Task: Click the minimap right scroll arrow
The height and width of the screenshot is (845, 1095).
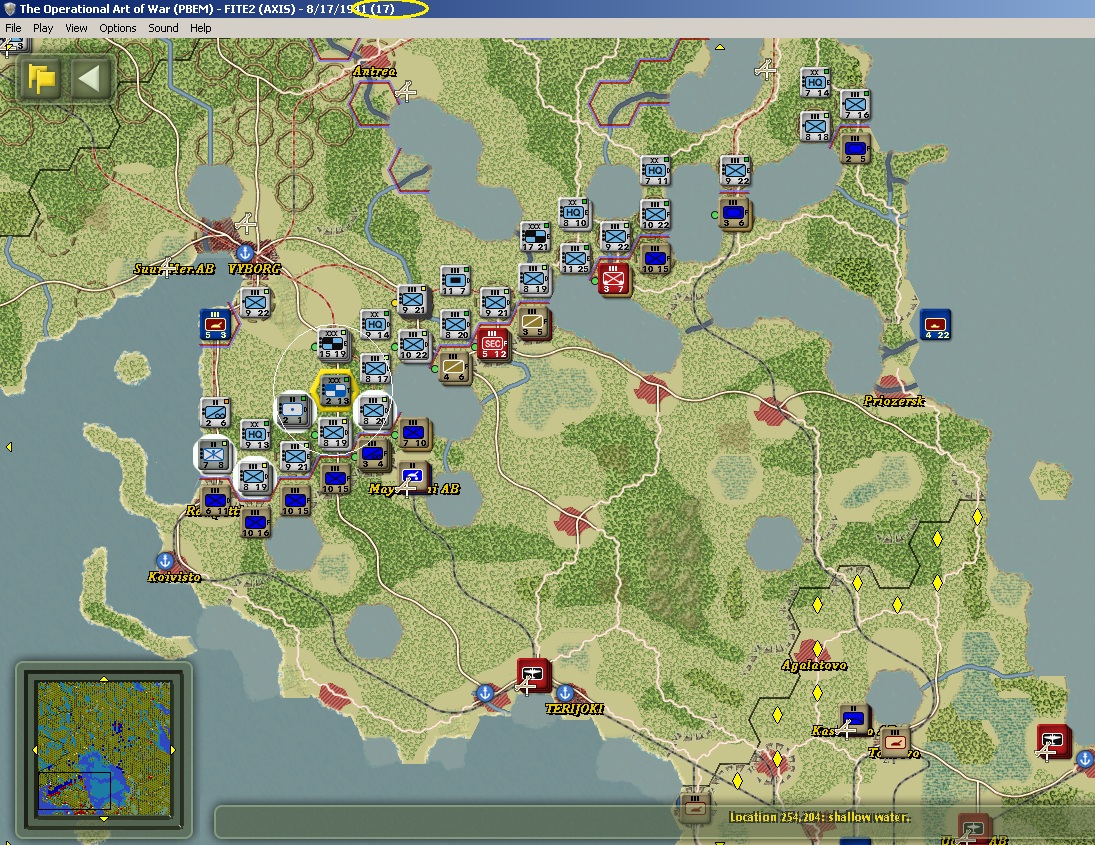Action: [x=173, y=749]
